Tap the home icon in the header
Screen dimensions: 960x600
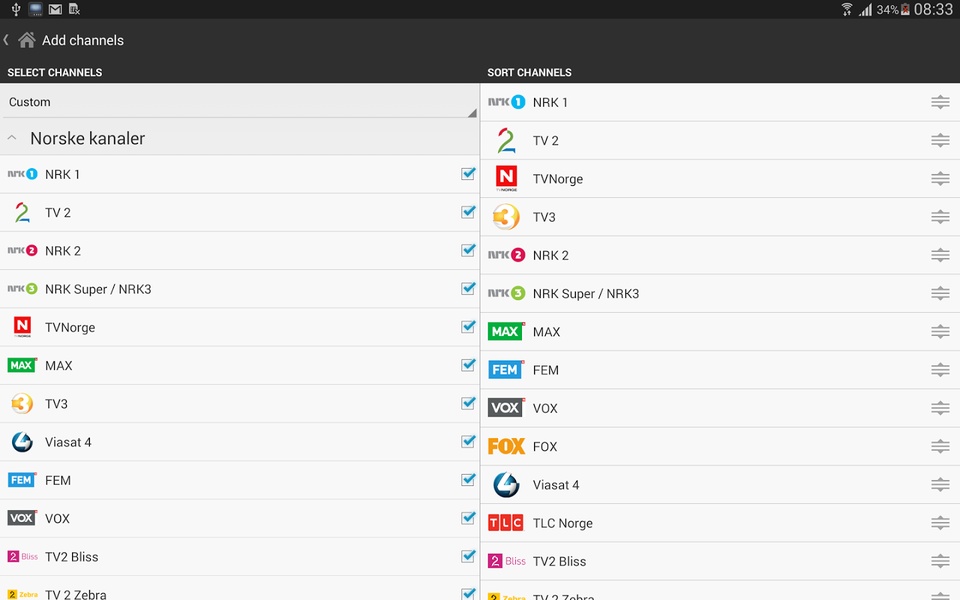(27, 40)
